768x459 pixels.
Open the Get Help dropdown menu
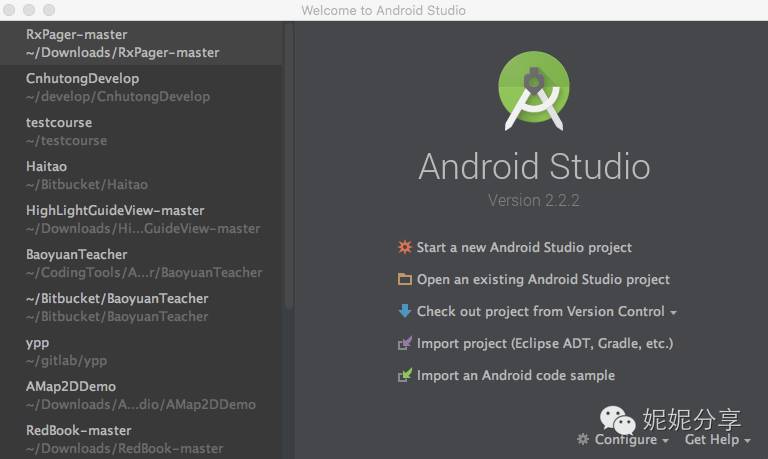pyautogui.click(x=718, y=439)
